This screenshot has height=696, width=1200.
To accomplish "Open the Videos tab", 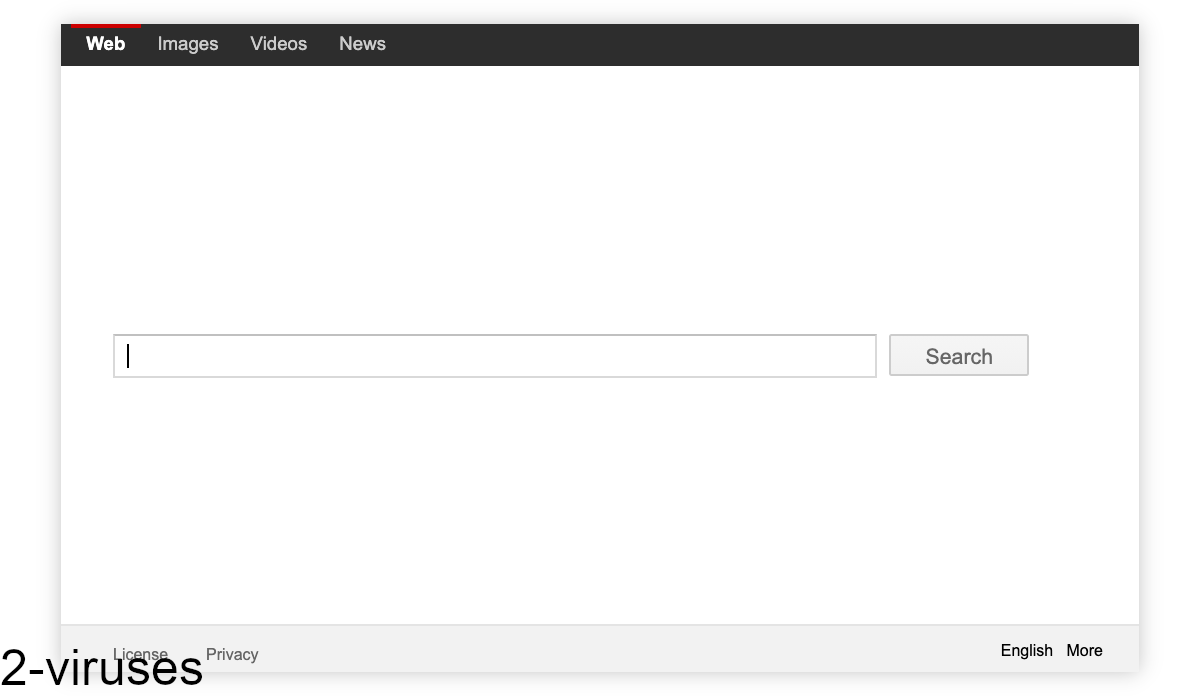I will [278, 43].
